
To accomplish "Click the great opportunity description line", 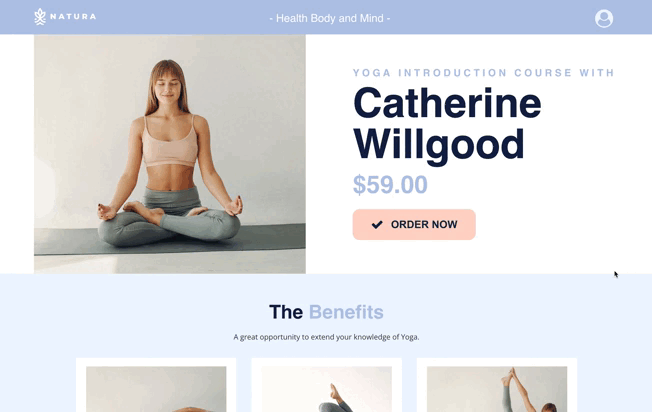I will click(326, 337).
